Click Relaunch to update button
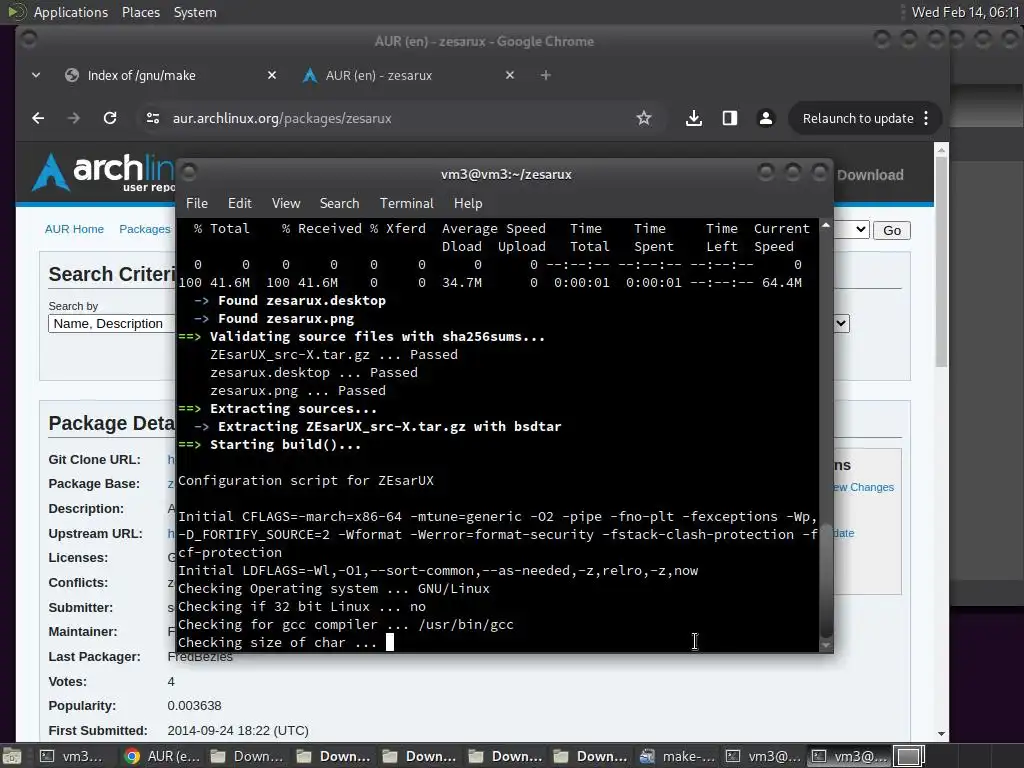This screenshot has width=1024, height=768. [x=857, y=118]
